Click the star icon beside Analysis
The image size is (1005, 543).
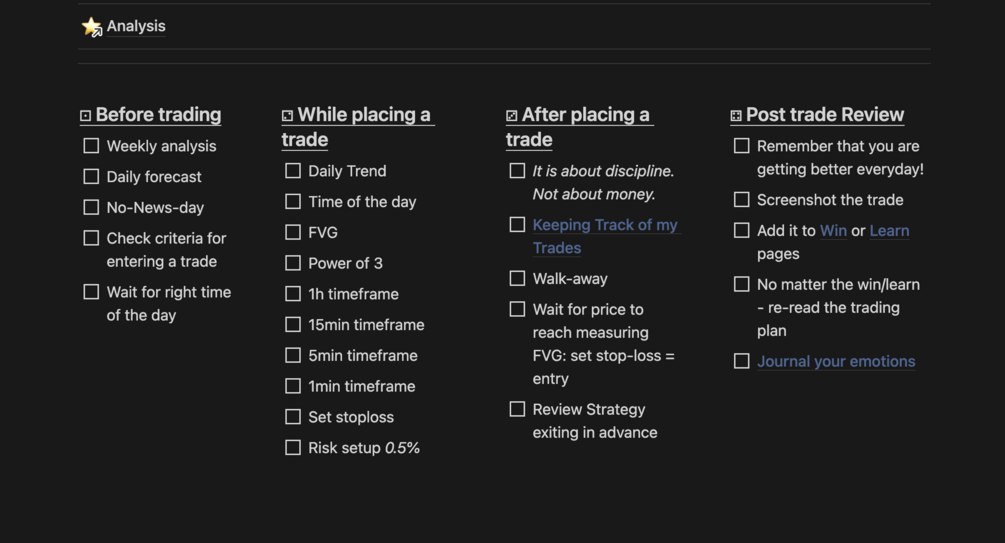[x=92, y=27]
